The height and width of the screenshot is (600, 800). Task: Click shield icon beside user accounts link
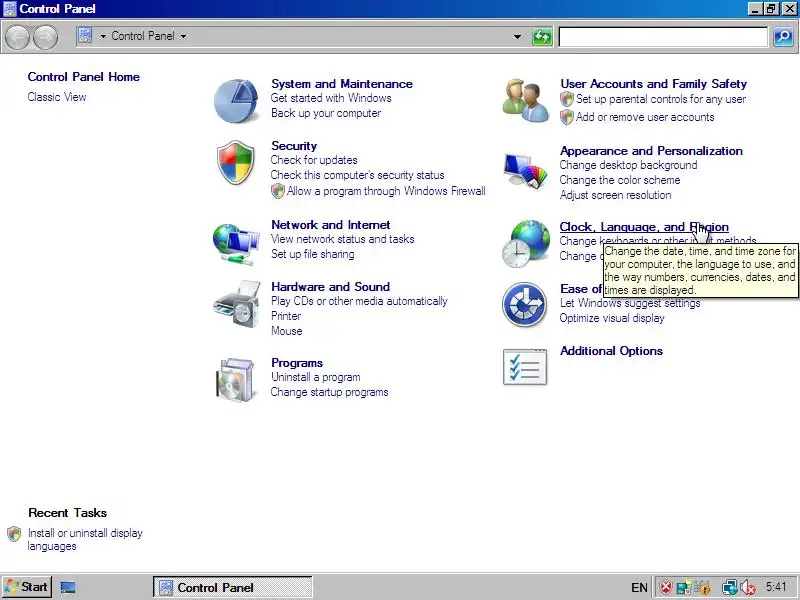coord(566,117)
